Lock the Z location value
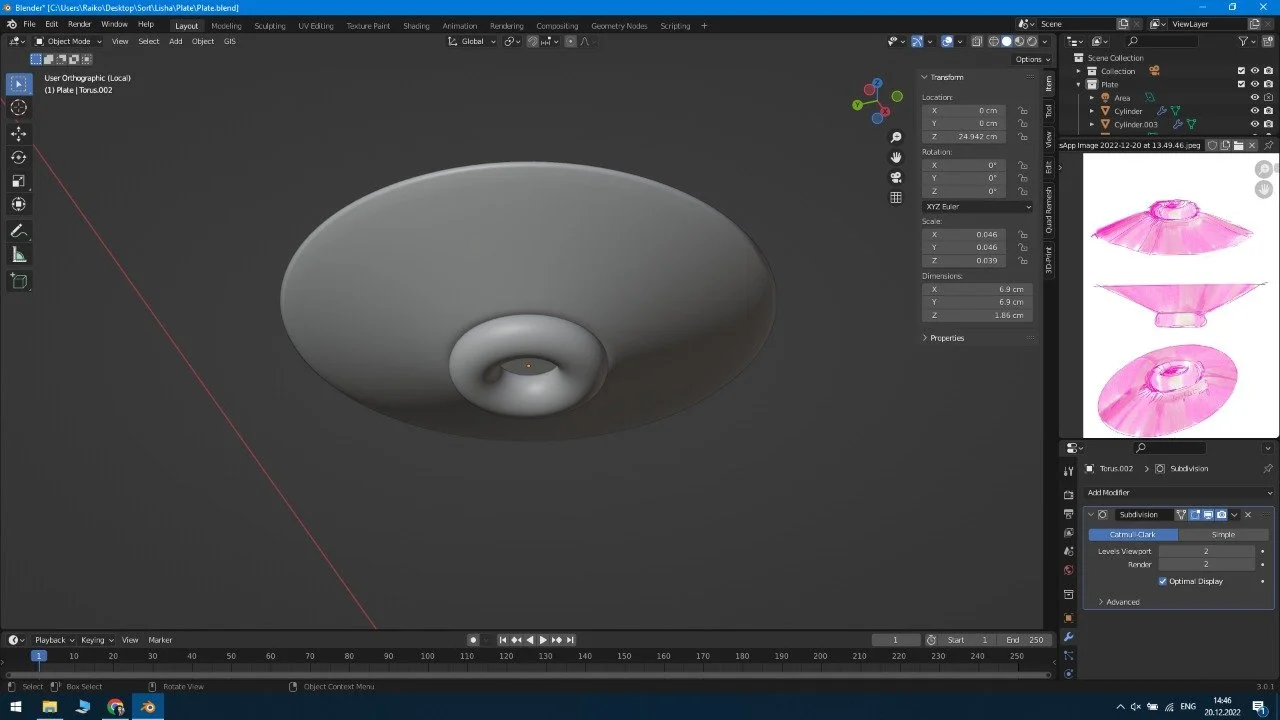 click(1023, 136)
